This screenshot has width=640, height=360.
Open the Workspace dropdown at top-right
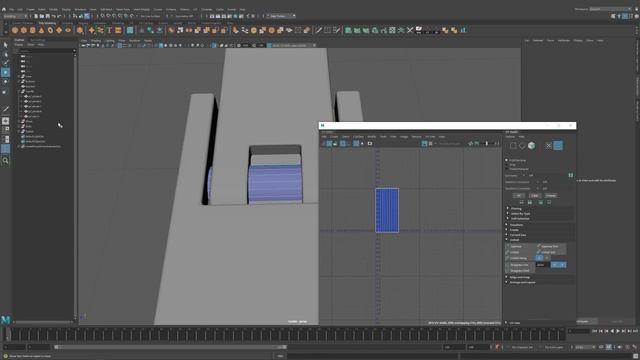point(611,9)
